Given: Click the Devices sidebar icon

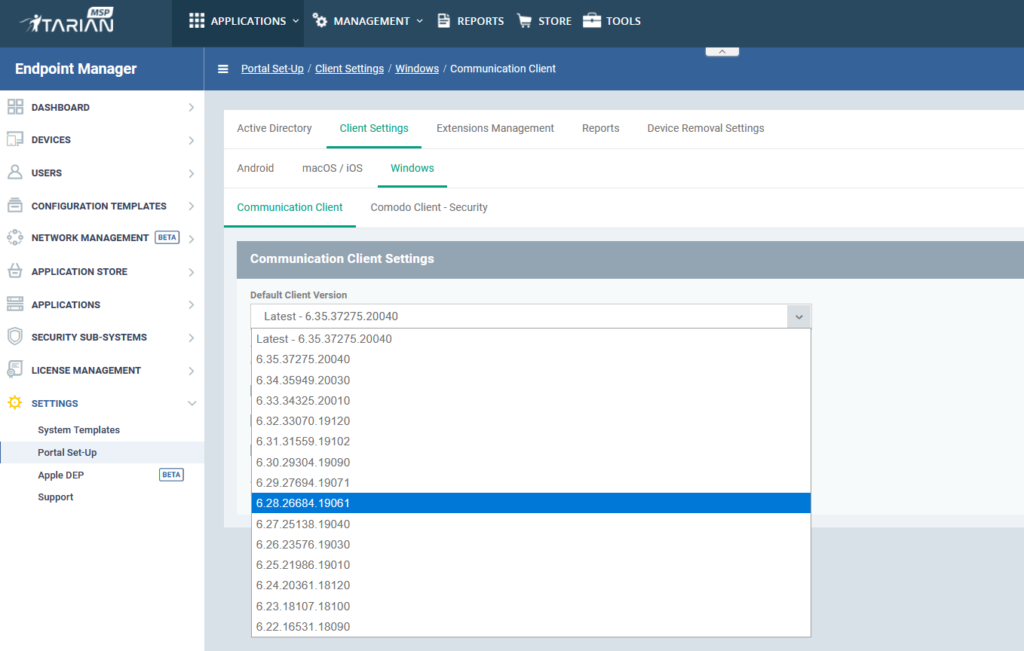Looking at the screenshot, I should tap(15, 140).
